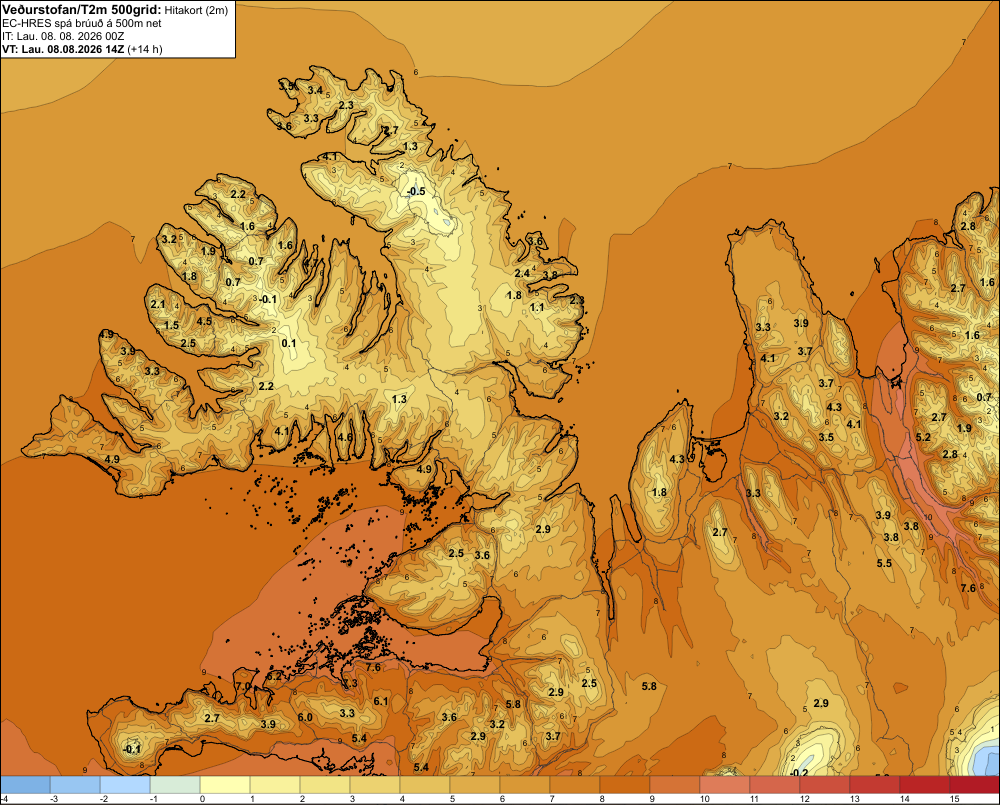Click the '2.1' temperature value
Screen dimensions: 1000x805
tap(158, 305)
